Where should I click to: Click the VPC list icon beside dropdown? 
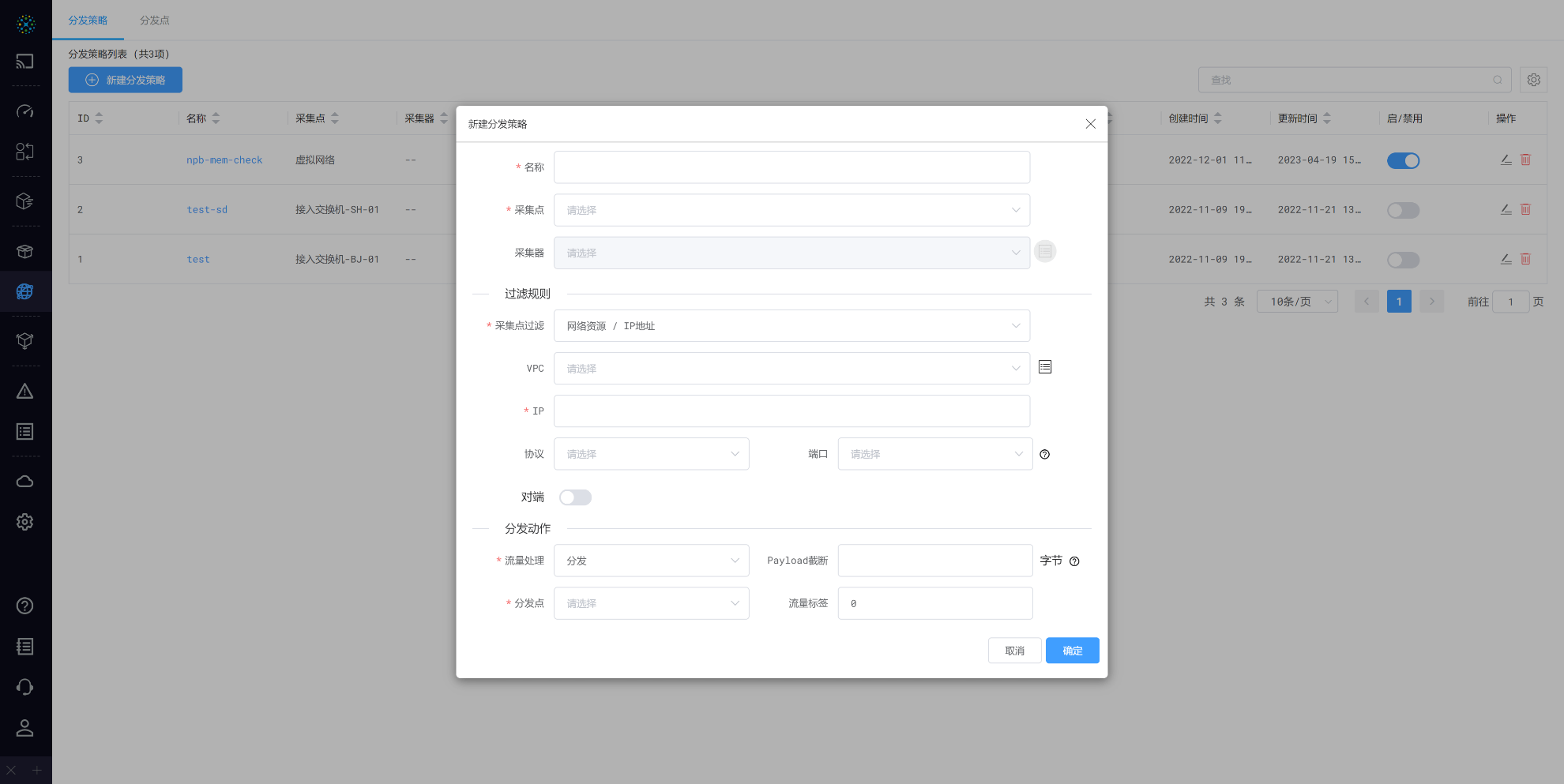pos(1045,367)
